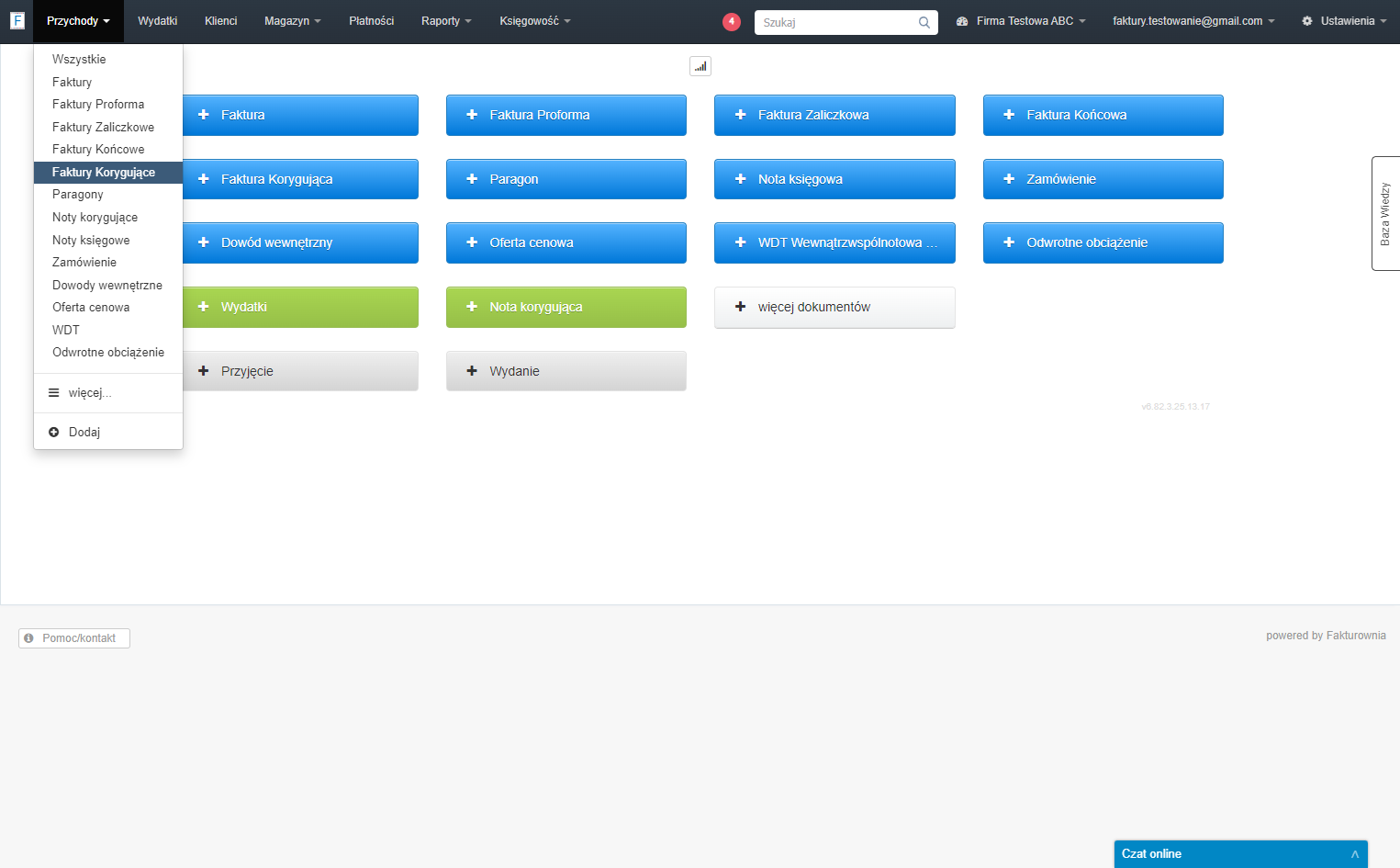Select Wszystkie in the Przychody menu
Viewport: 1400px width, 868px height.
point(108,60)
